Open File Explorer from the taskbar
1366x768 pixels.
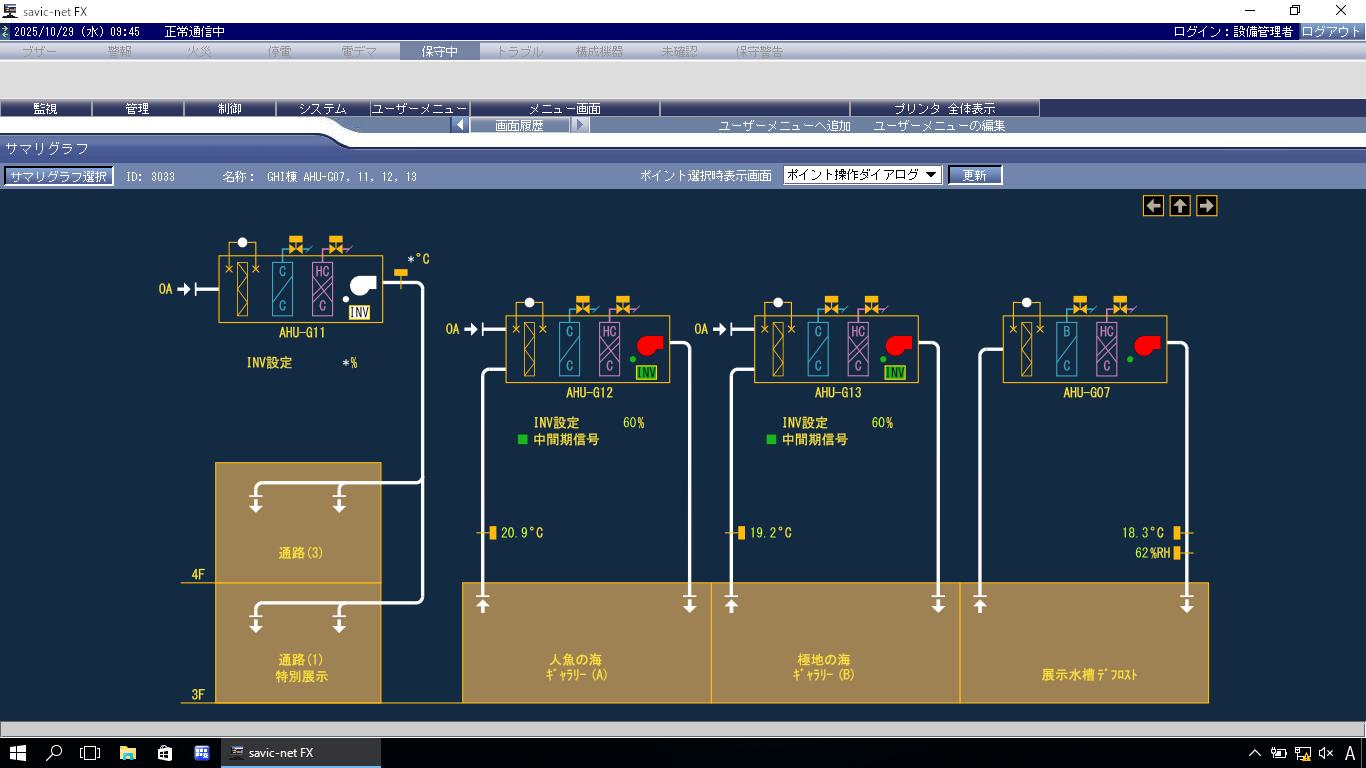128,753
